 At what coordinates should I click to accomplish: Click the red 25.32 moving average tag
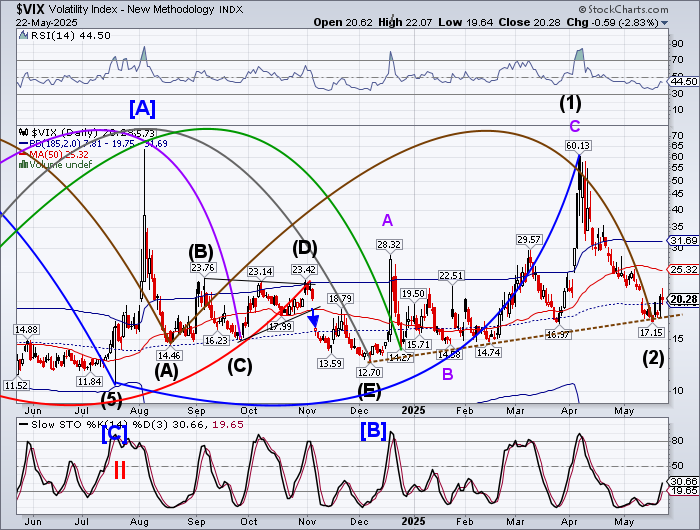[683, 269]
